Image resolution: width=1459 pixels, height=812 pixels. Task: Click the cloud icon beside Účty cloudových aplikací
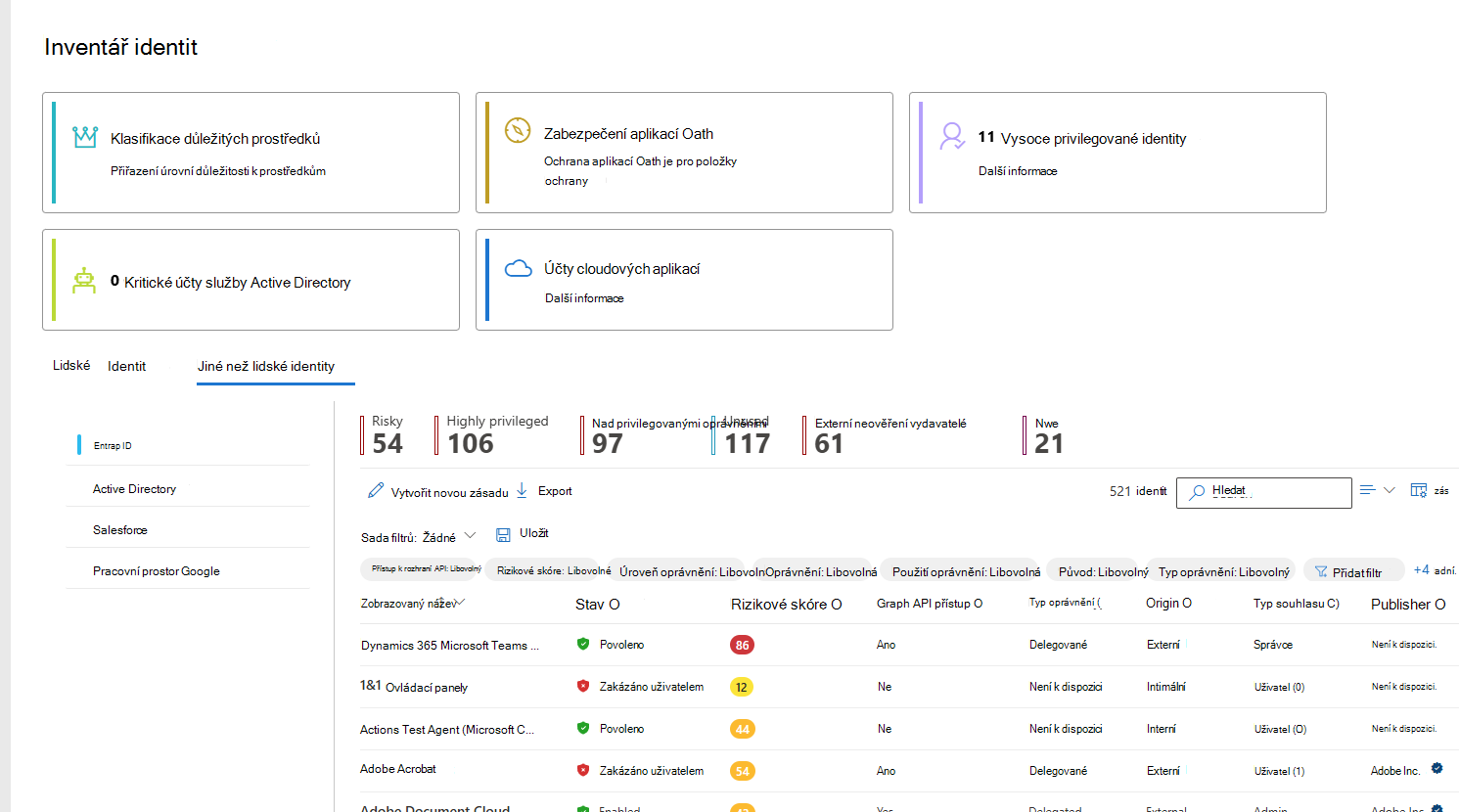pyautogui.click(x=519, y=268)
